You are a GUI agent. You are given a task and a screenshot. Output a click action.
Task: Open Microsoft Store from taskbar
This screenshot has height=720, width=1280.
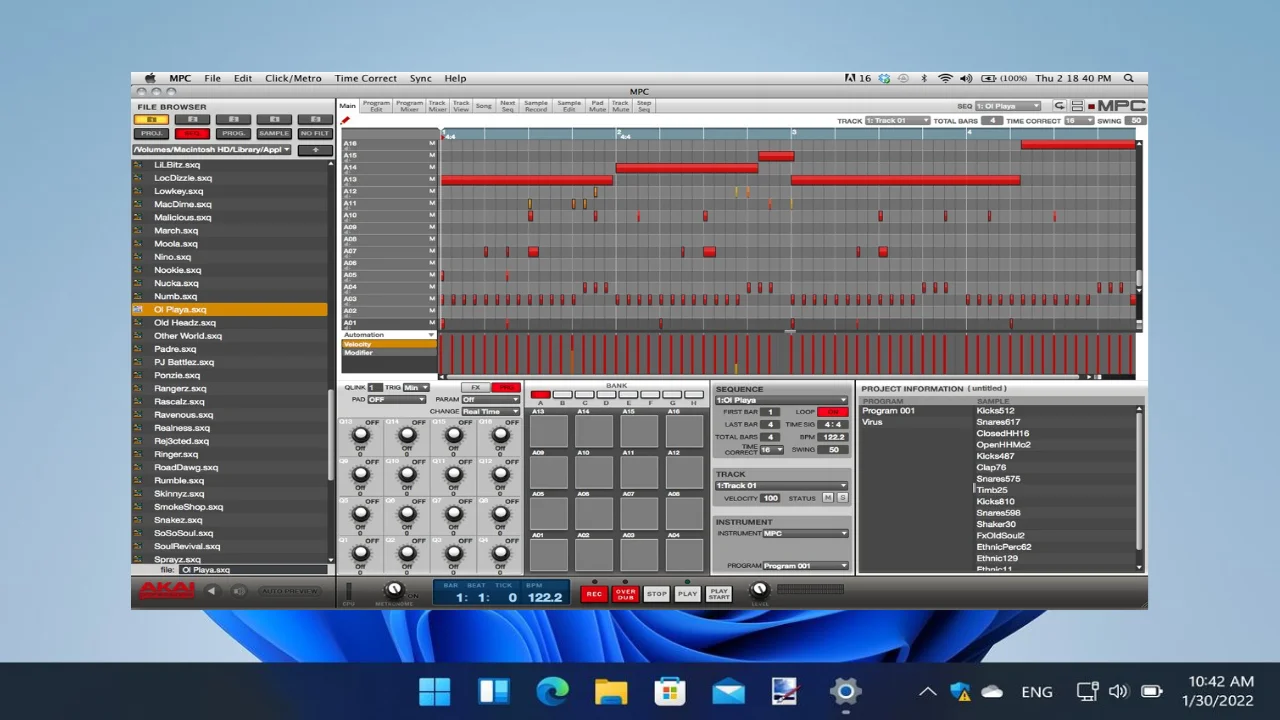(x=670, y=691)
